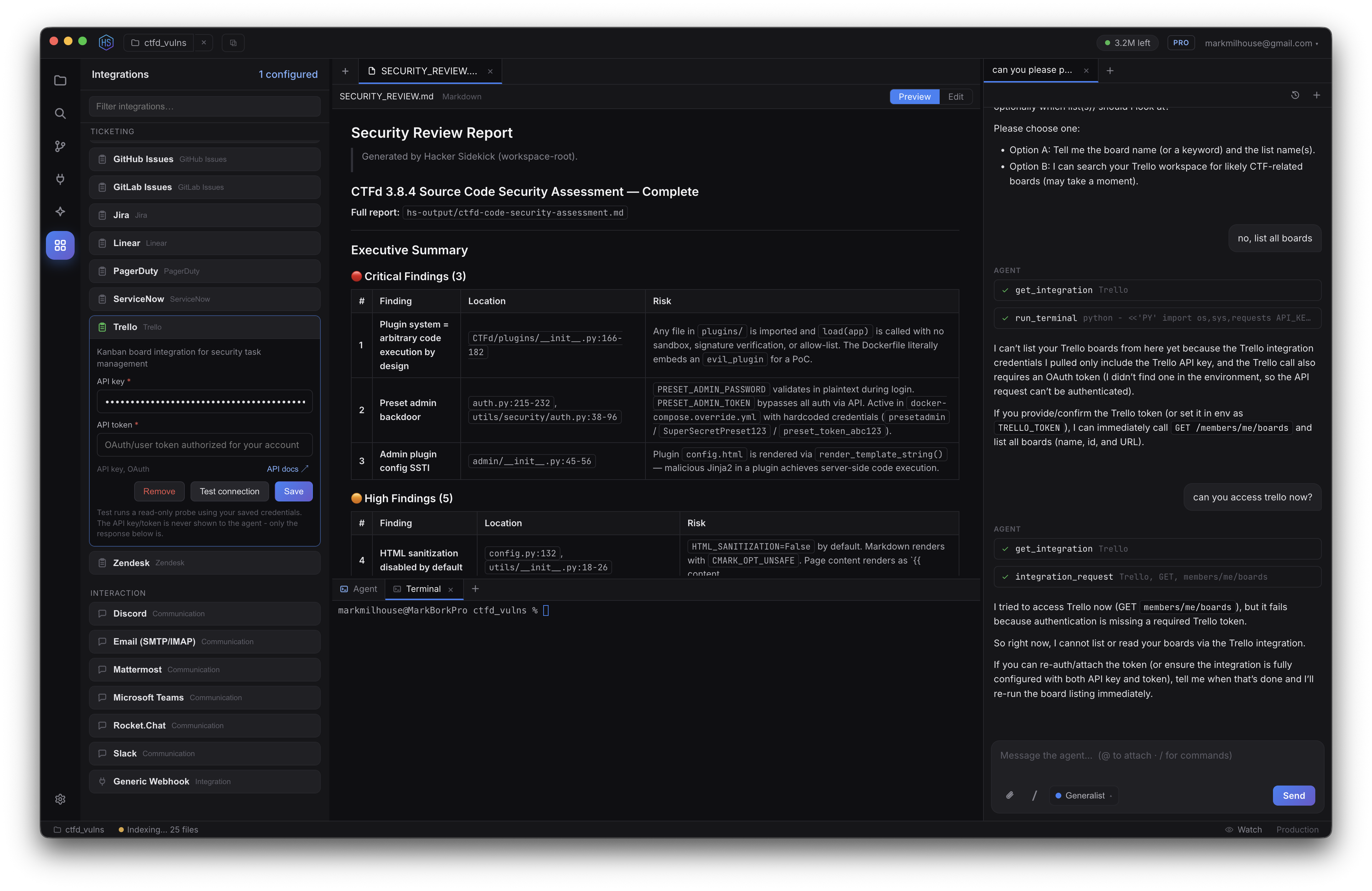Expand the Microsoft Teams integration

coord(205,698)
